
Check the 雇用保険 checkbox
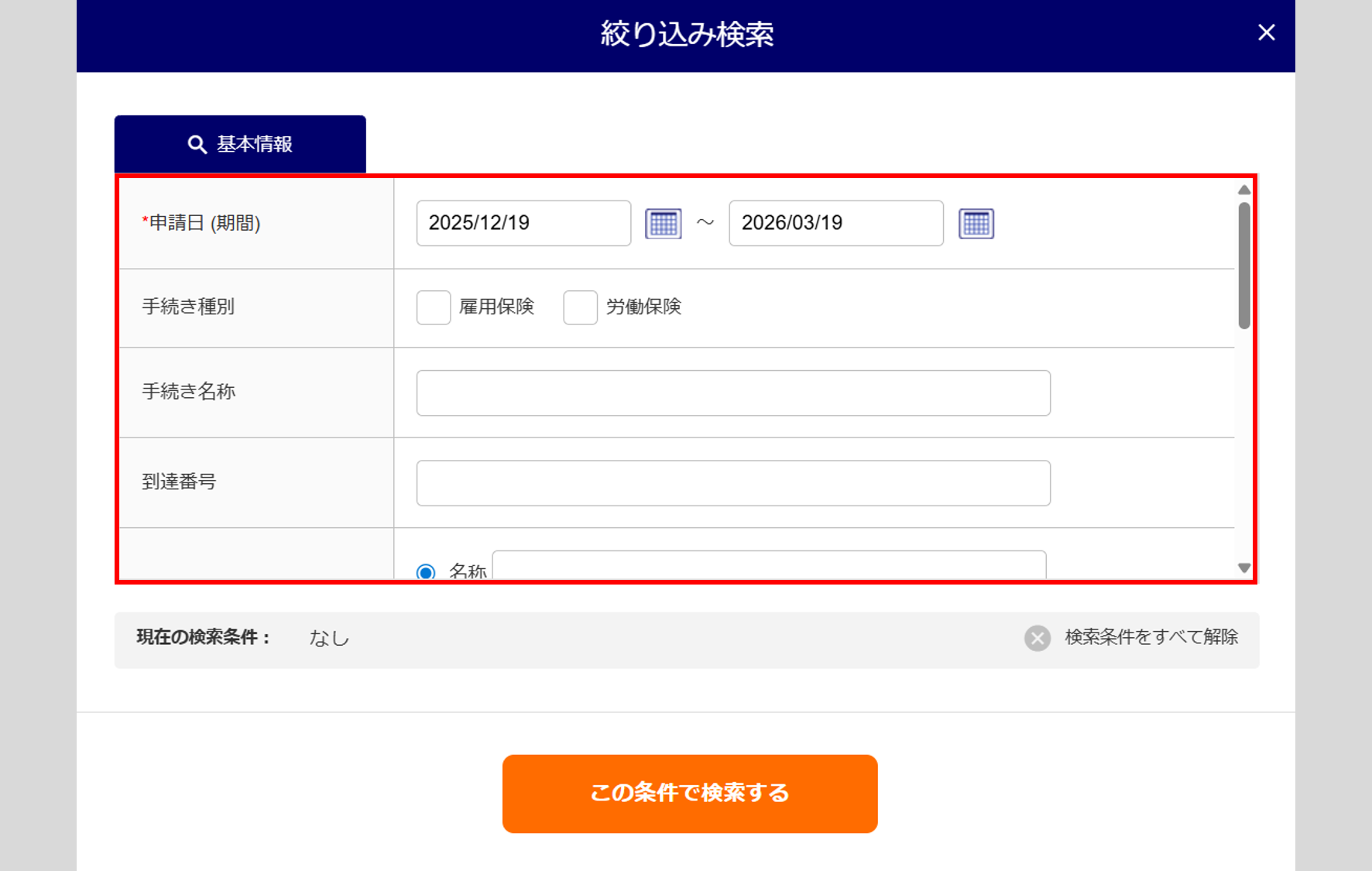point(434,307)
